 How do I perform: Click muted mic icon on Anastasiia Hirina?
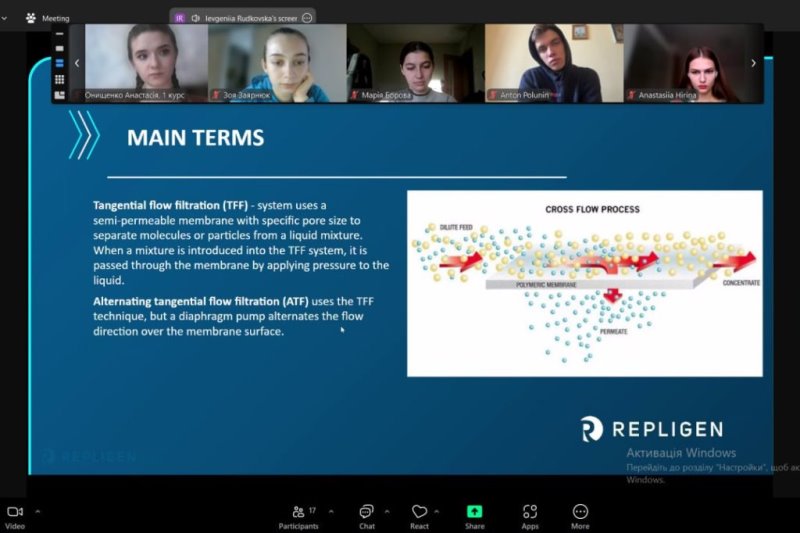tap(632, 95)
